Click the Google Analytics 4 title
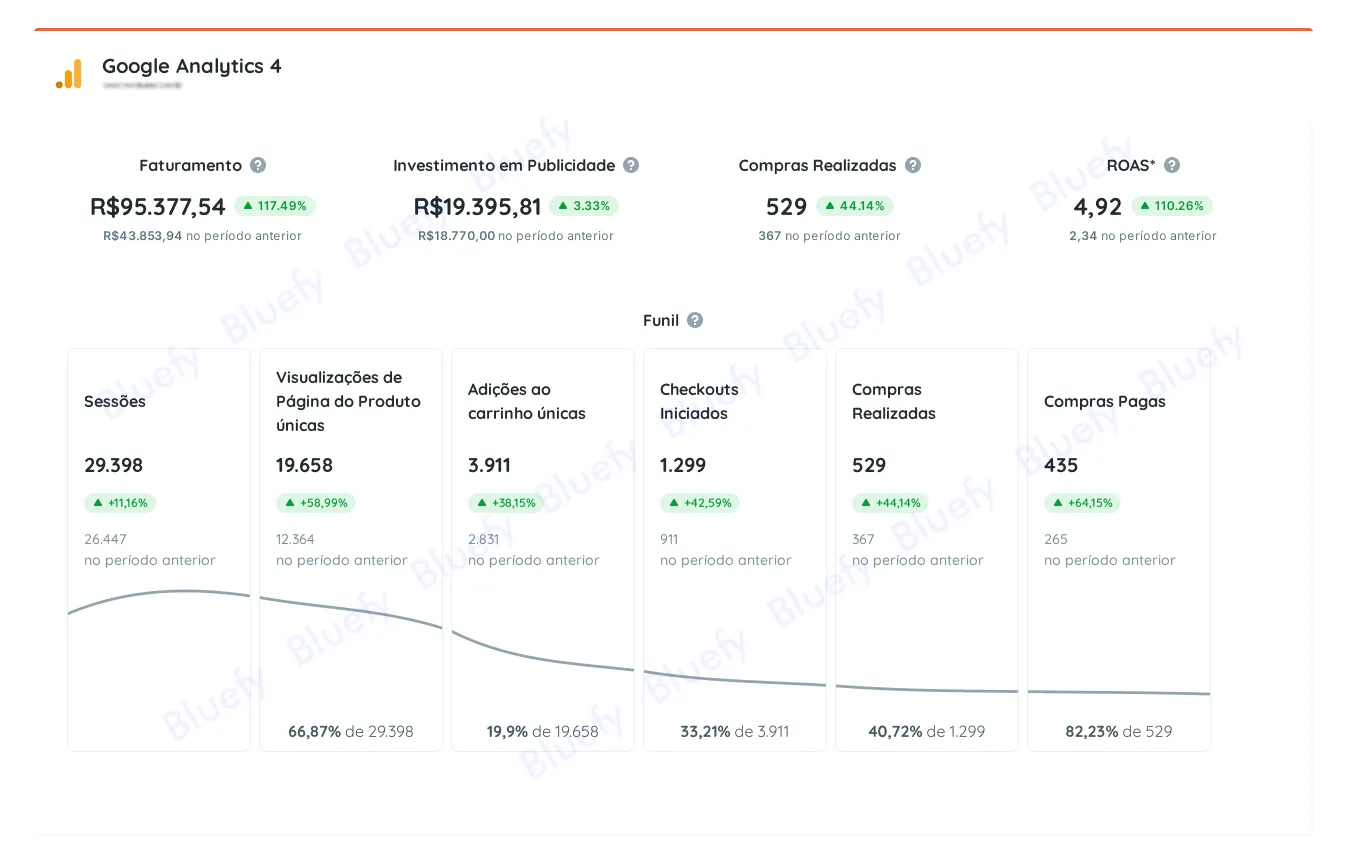 pyautogui.click(x=192, y=66)
